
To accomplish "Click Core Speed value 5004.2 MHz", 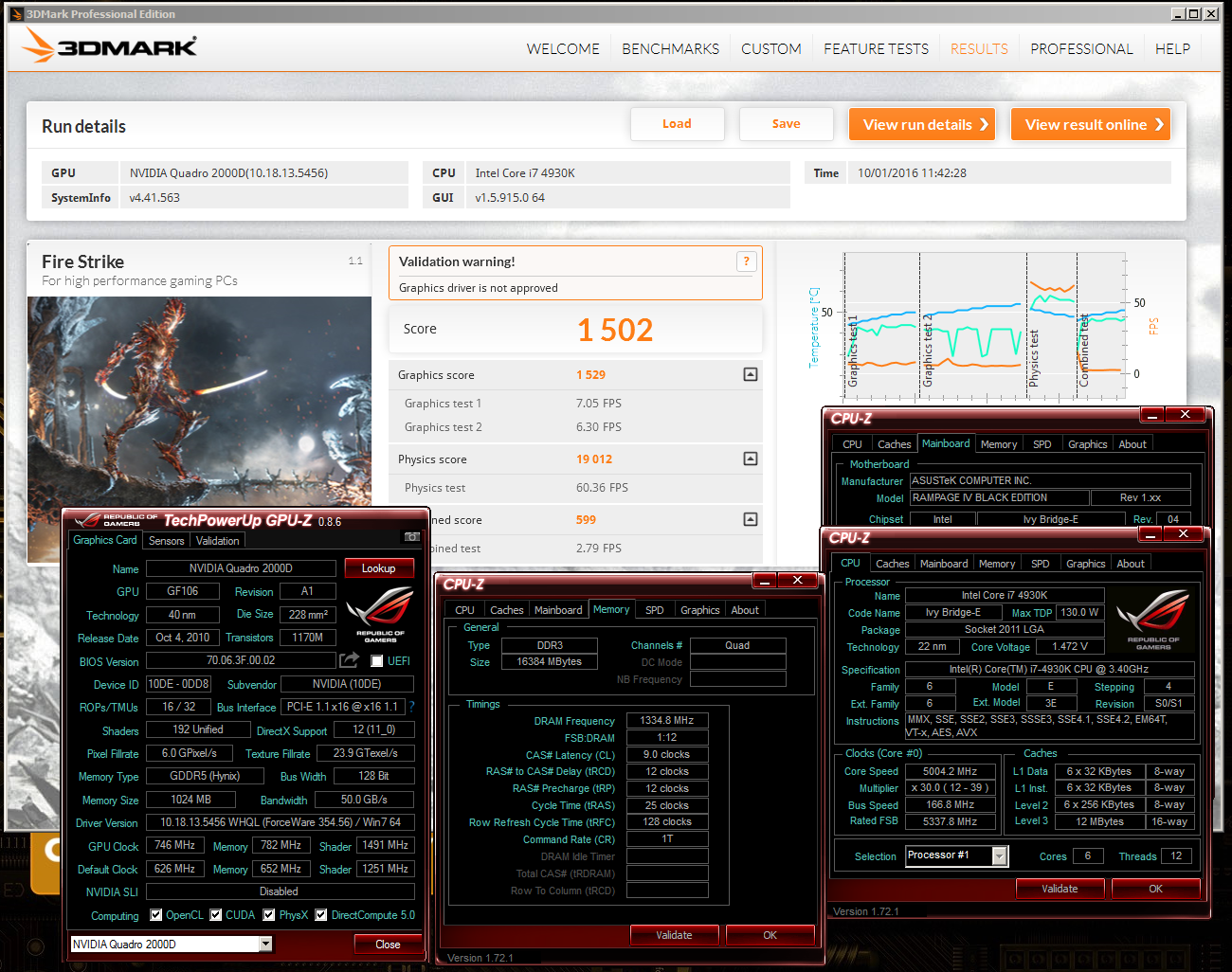I will (x=950, y=771).
